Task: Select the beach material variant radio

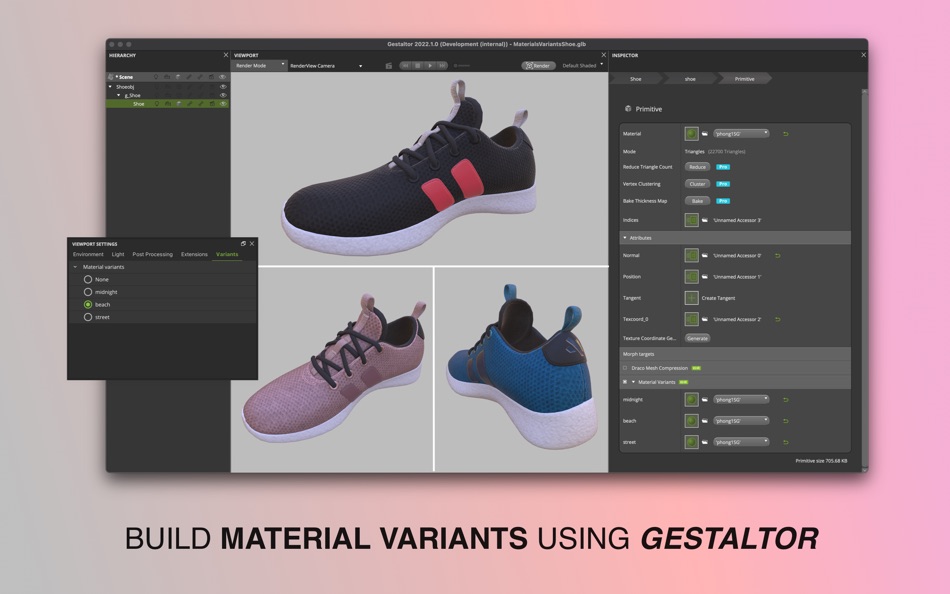Action: tap(88, 305)
